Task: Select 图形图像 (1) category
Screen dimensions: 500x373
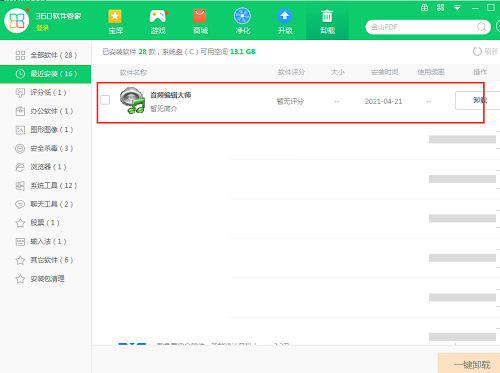Action: tap(46, 130)
